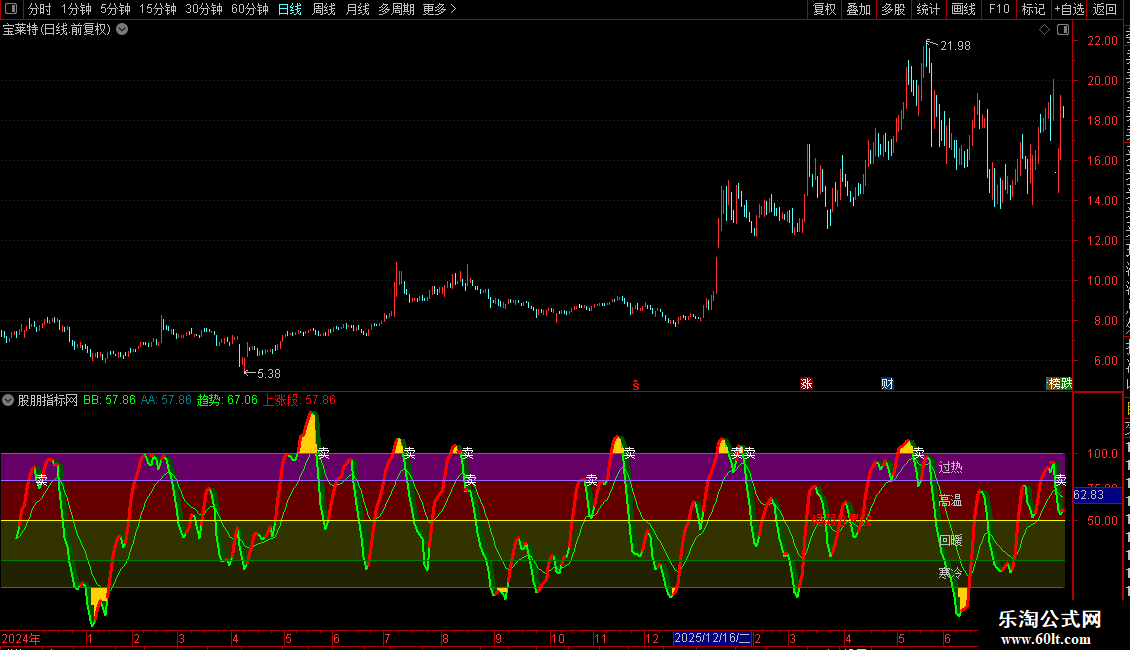Click the 叠加 overlay button

coord(858,9)
